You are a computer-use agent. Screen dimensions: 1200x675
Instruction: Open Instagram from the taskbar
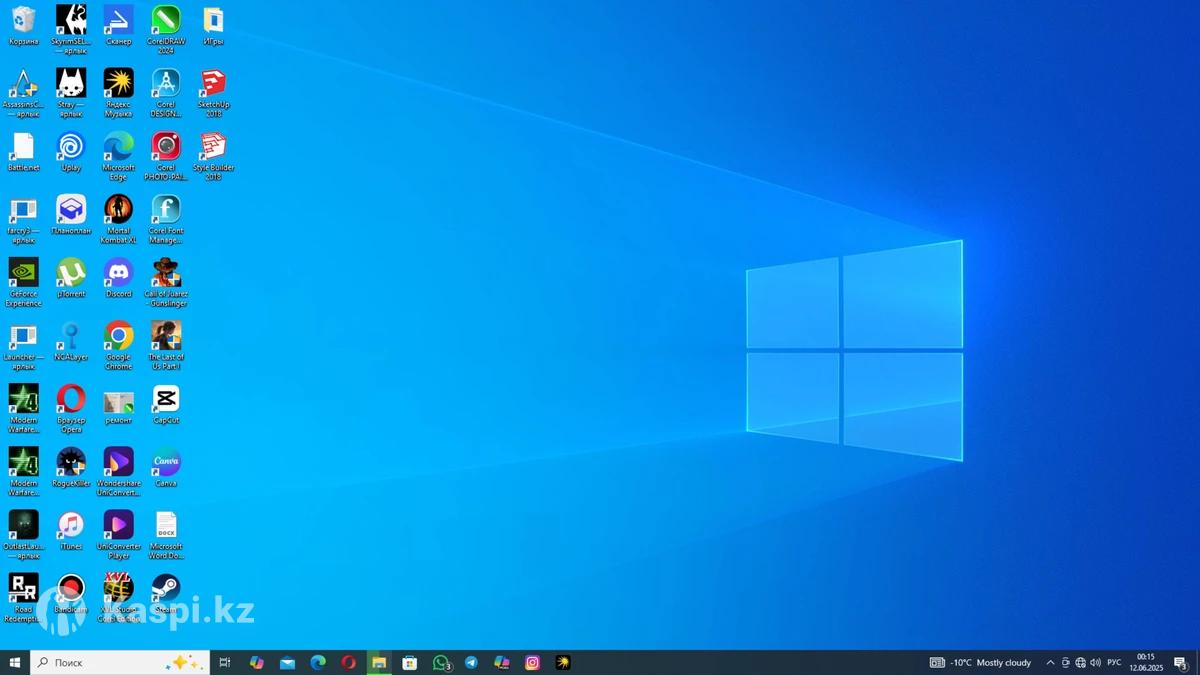point(533,663)
